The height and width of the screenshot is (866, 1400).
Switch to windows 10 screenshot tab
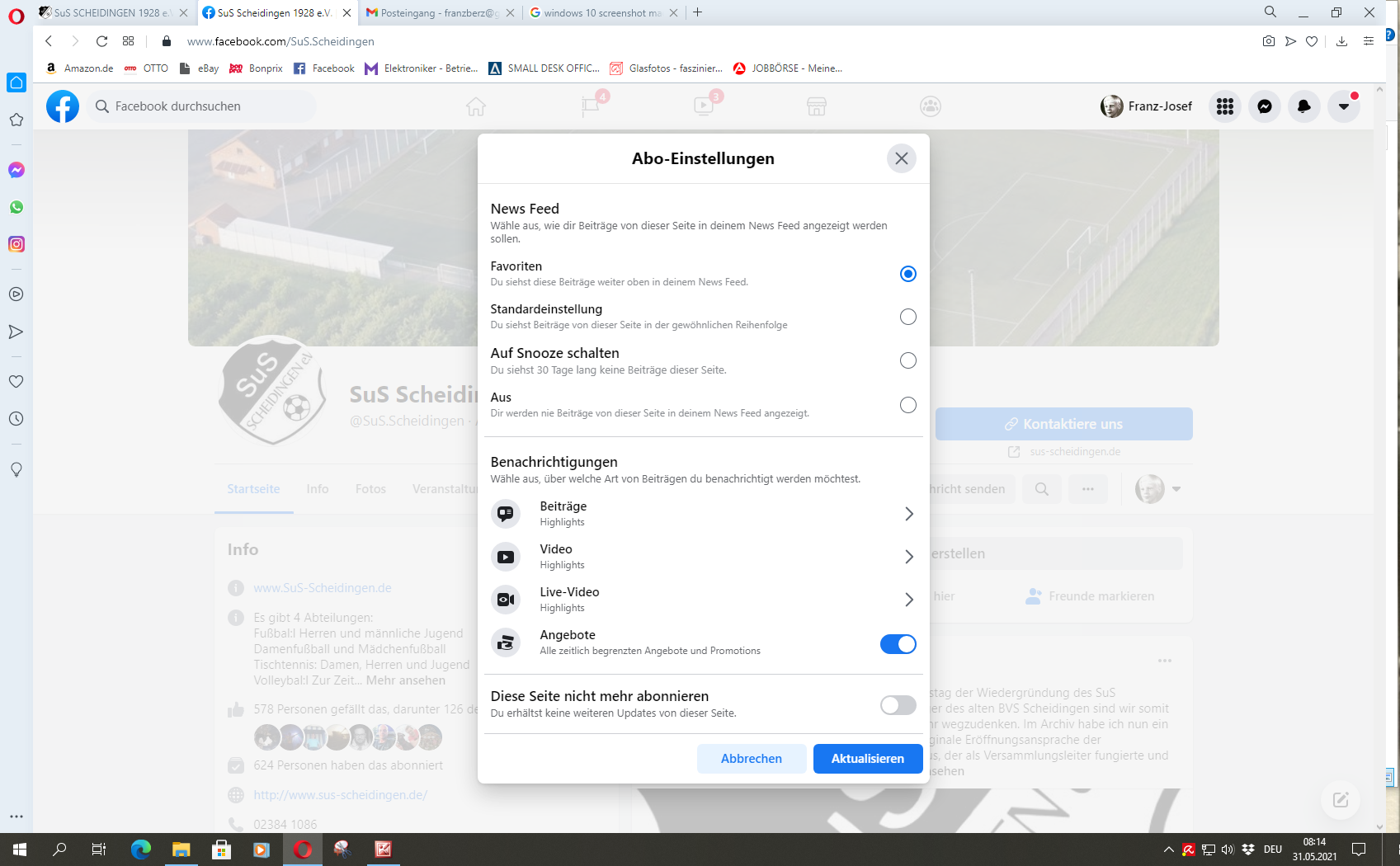click(x=603, y=12)
